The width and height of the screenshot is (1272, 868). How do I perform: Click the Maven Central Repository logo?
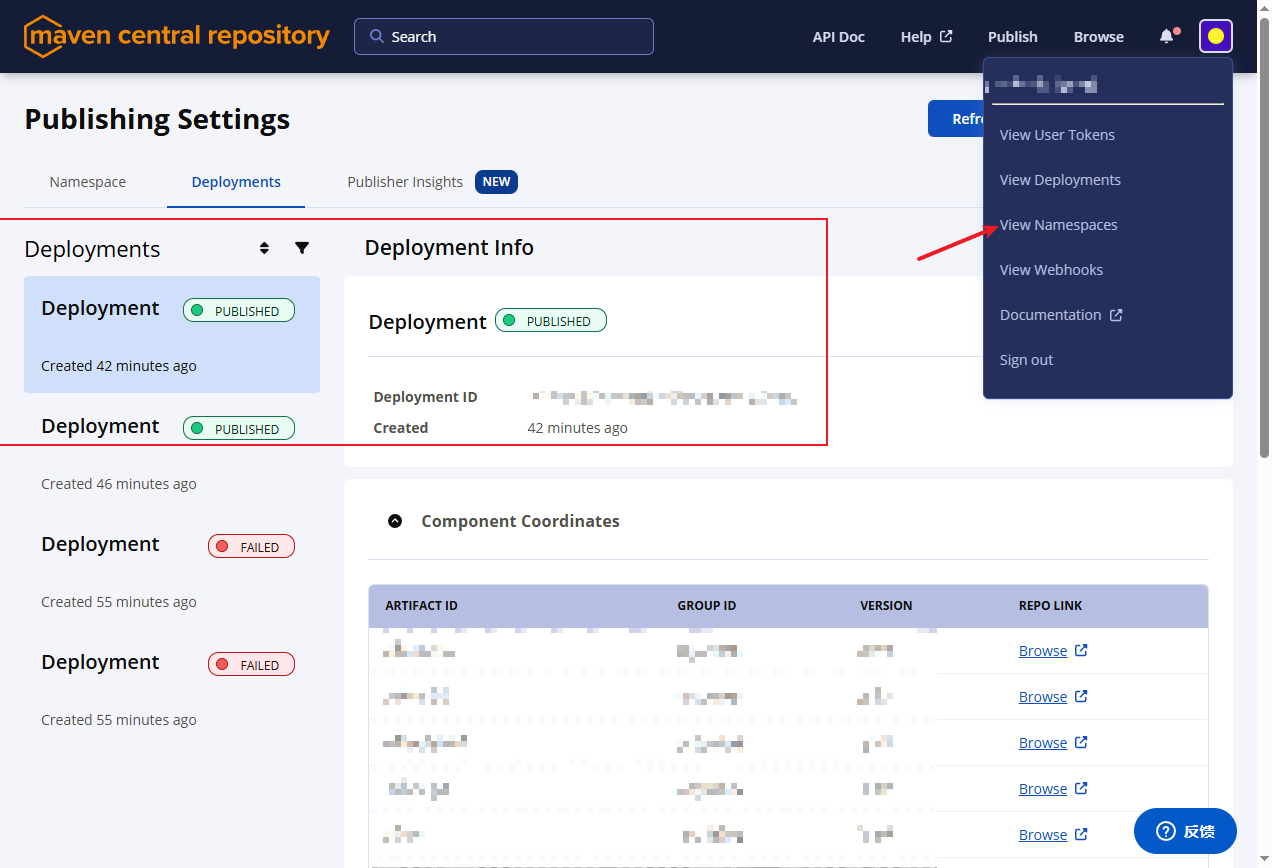[177, 36]
